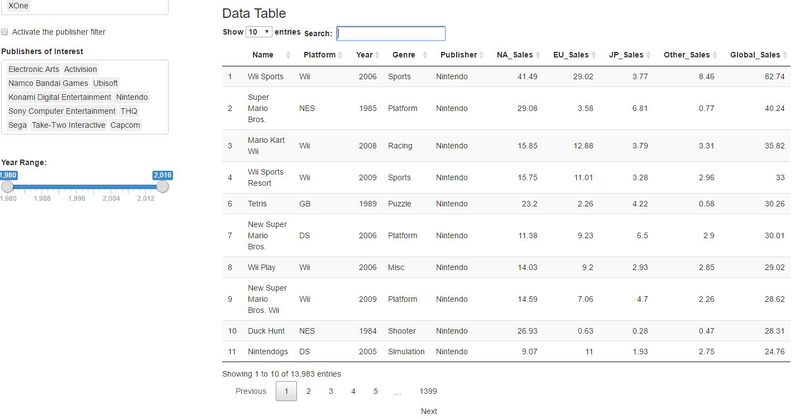Click the Super Mario Bros. name cell

[258, 108]
